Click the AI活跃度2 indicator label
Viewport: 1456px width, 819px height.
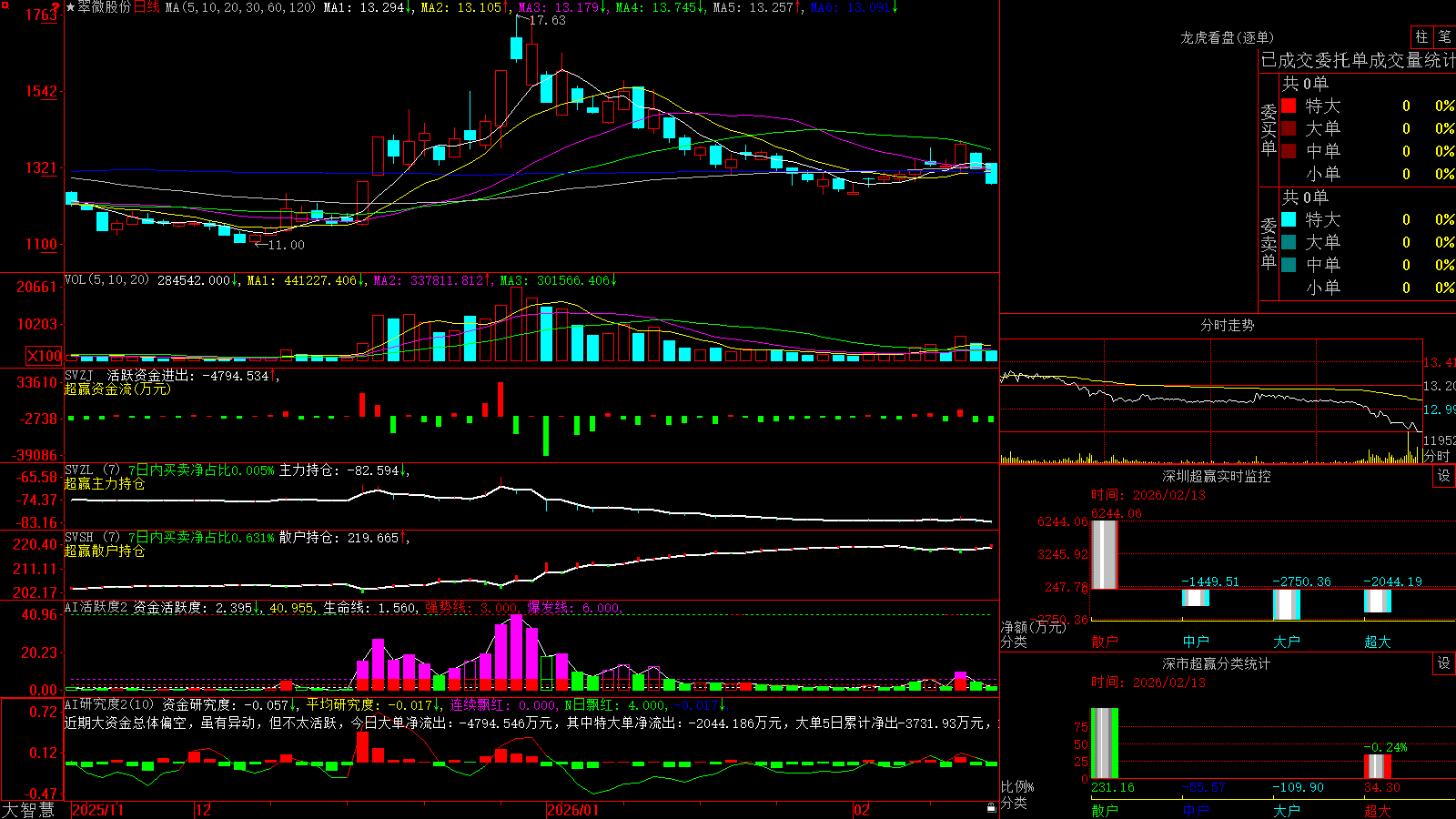(x=96, y=607)
